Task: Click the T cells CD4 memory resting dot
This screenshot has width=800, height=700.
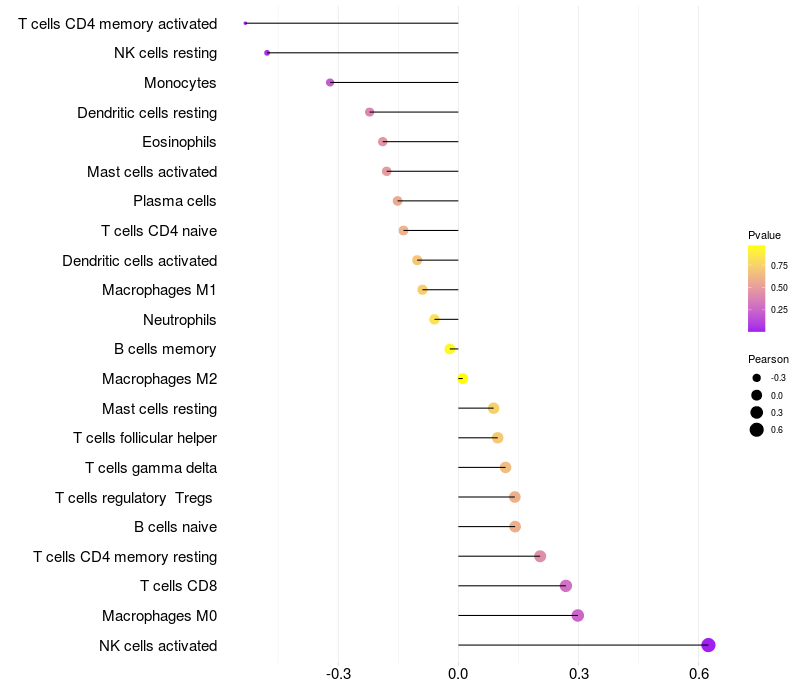Action: click(540, 556)
